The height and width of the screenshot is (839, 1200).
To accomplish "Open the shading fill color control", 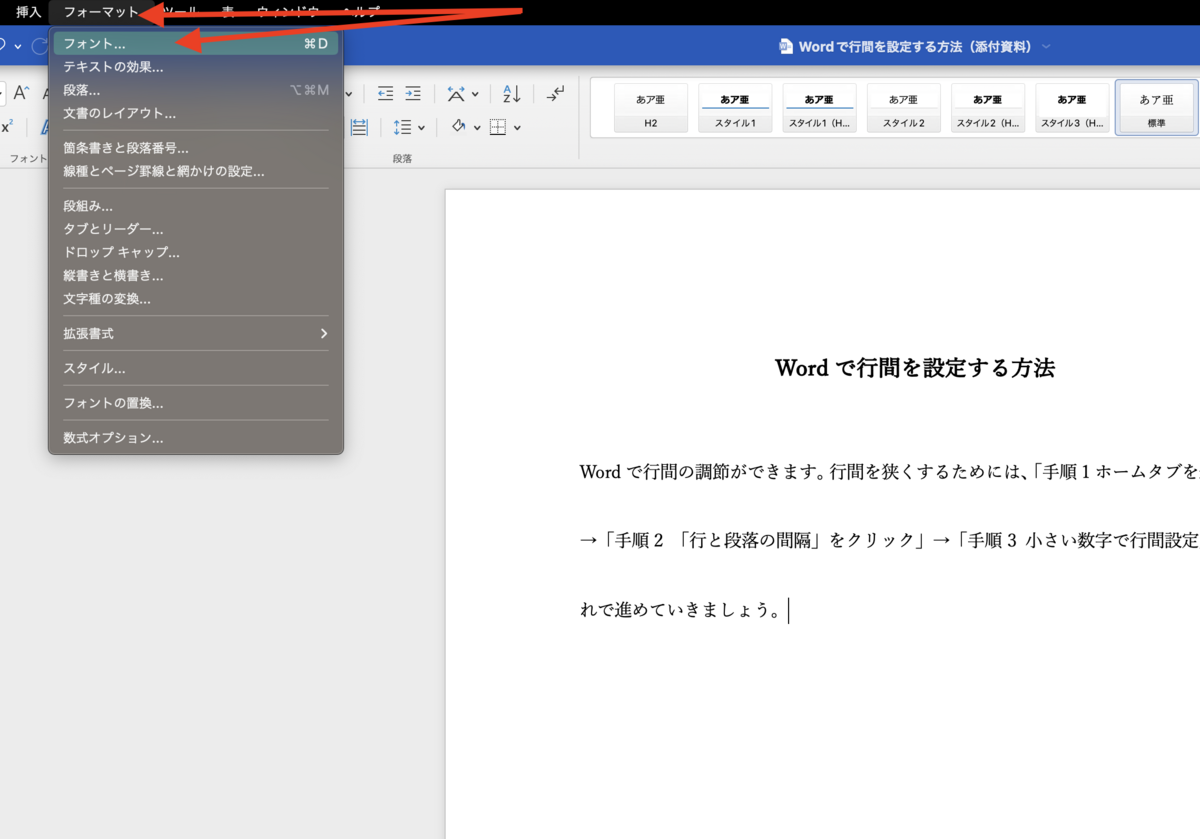I will coord(458,127).
